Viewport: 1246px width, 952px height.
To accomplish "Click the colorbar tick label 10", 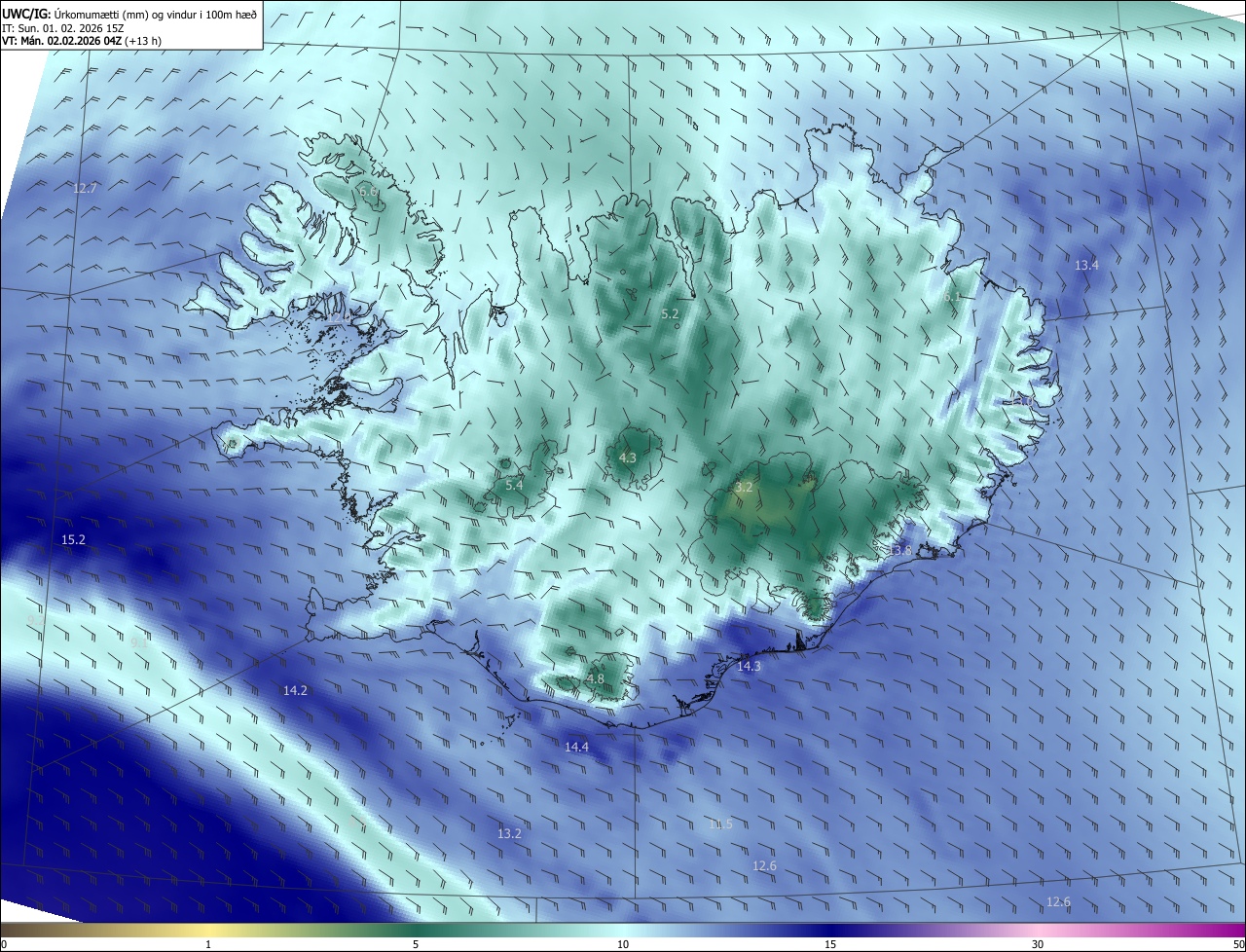I will click(x=623, y=944).
